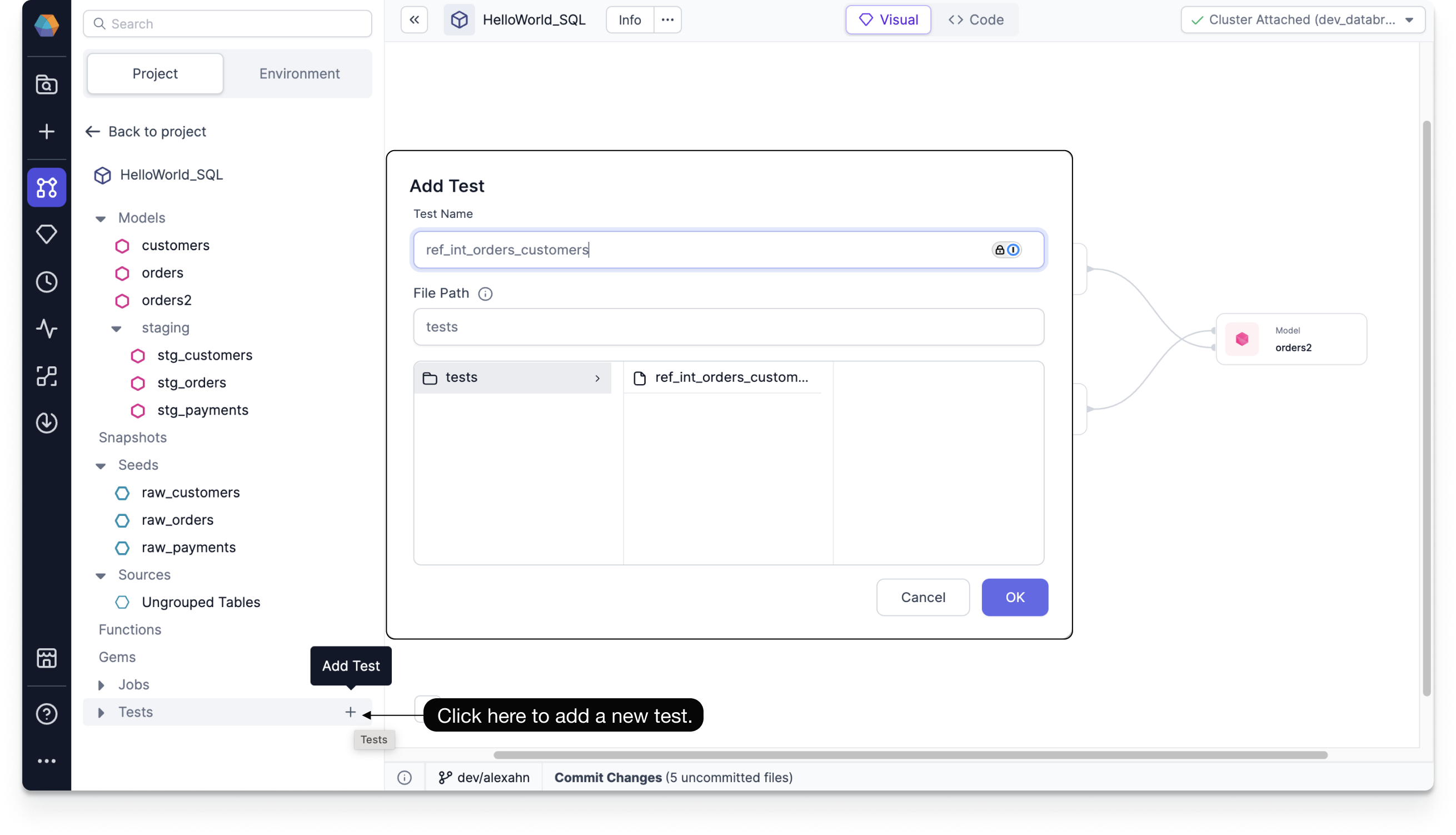Select the Gems tree item
This screenshot has width=1456, height=835.
click(x=117, y=657)
